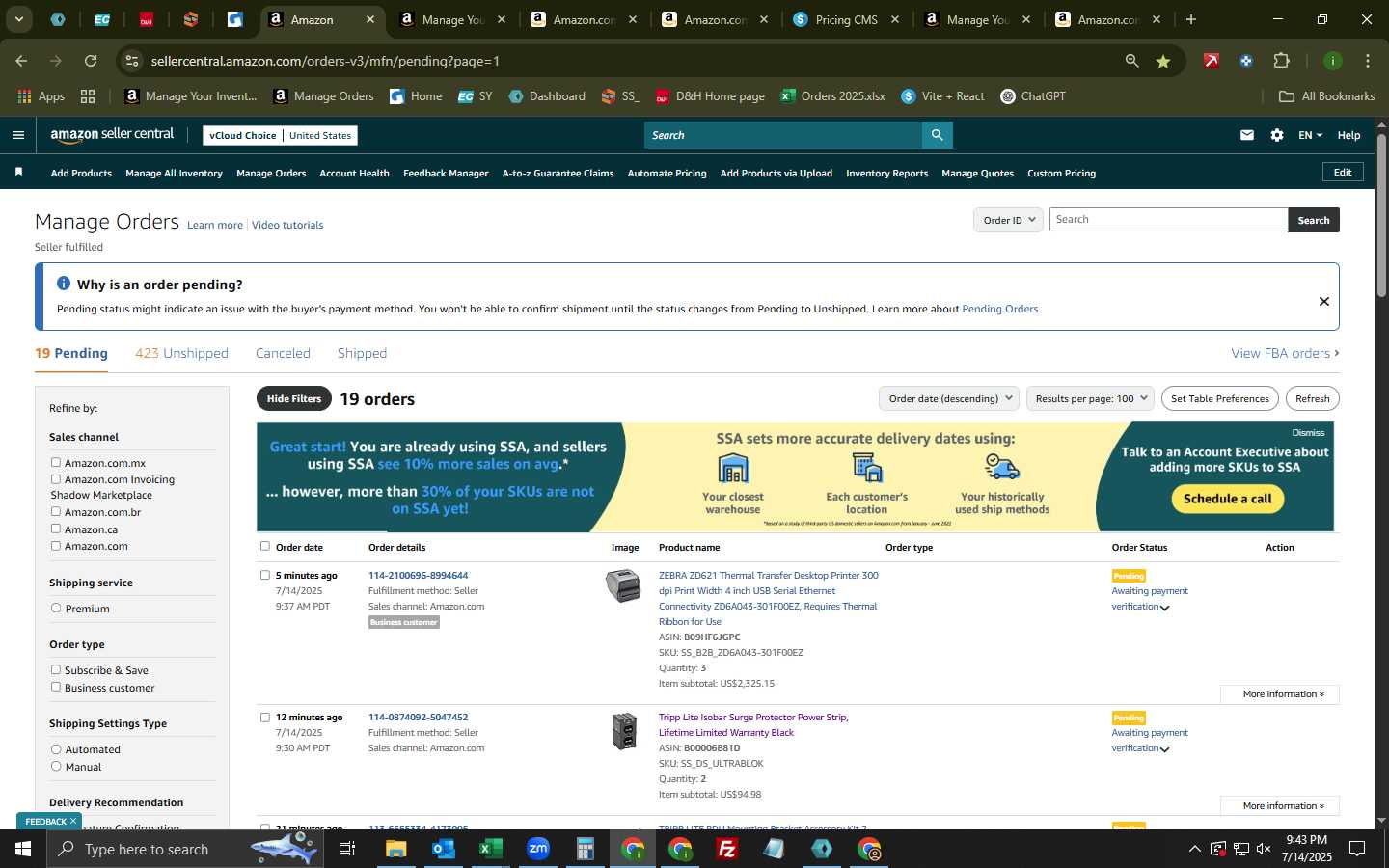Screen dimensions: 1389x868
Task: Click the View FBA orders link
Action: (1285, 354)
